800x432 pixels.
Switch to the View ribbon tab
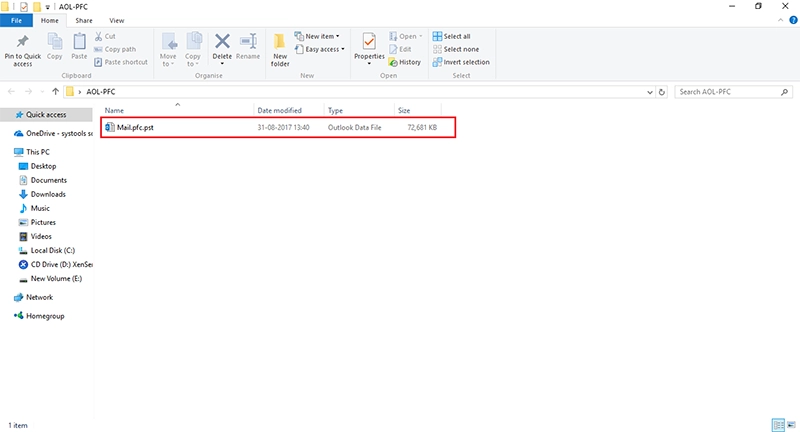pyautogui.click(x=116, y=20)
